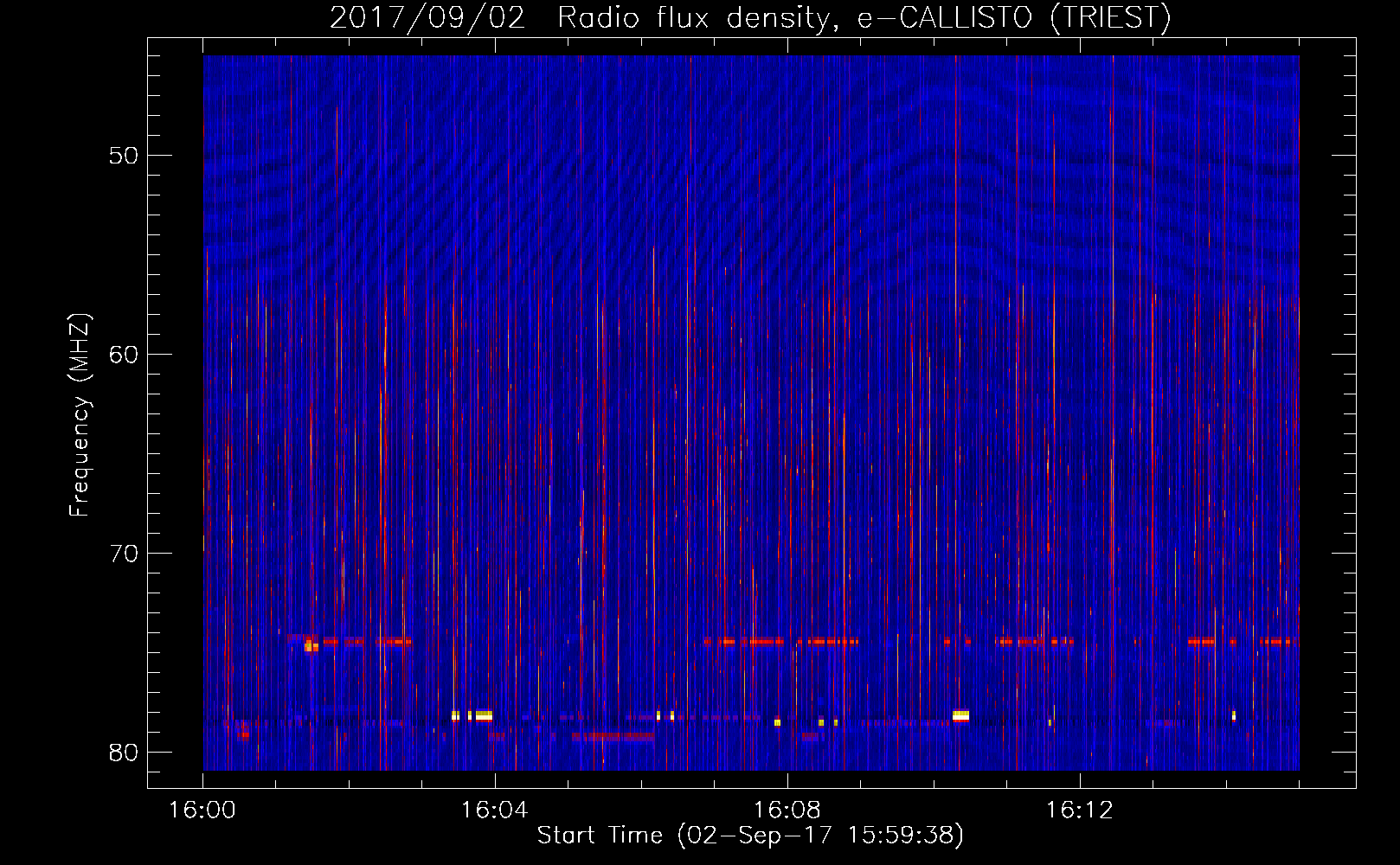Click the x-axis time label '16:04'
The width and height of the screenshot is (1400, 865).
click(x=495, y=811)
